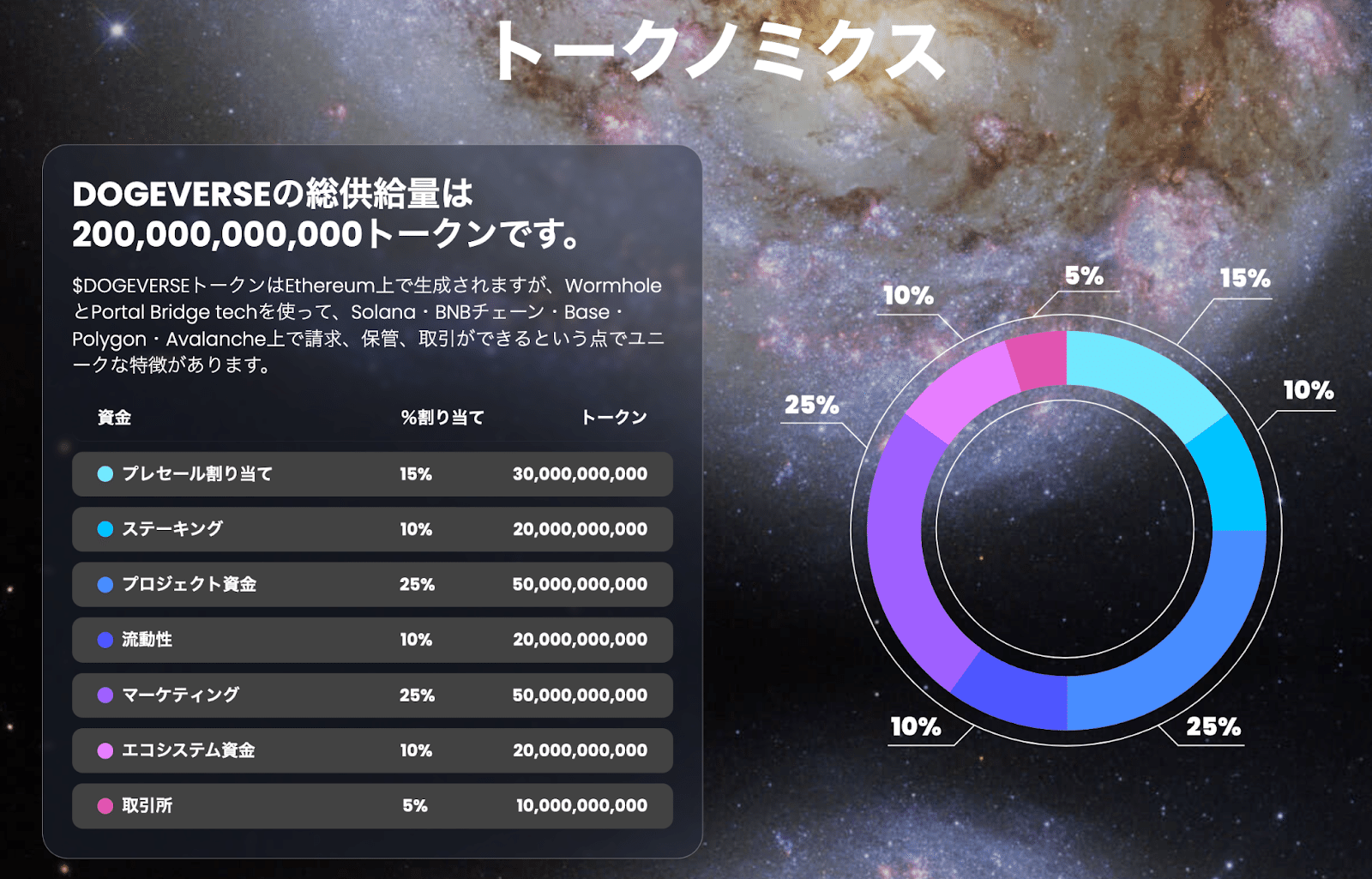Screen dimensions: 1372x879
Task: Click the cyan dot beside ステーキング
Action: pos(105,529)
